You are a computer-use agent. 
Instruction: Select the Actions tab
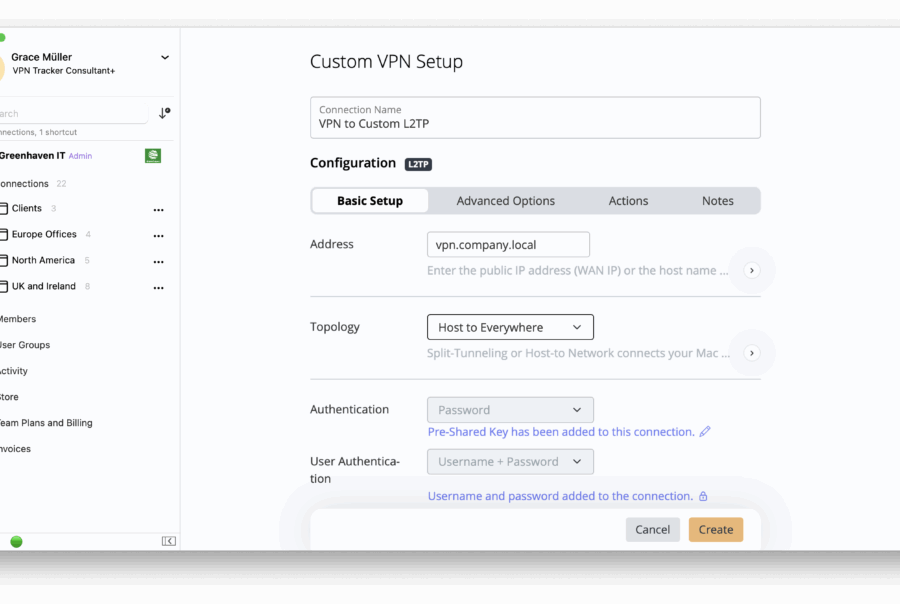point(628,200)
